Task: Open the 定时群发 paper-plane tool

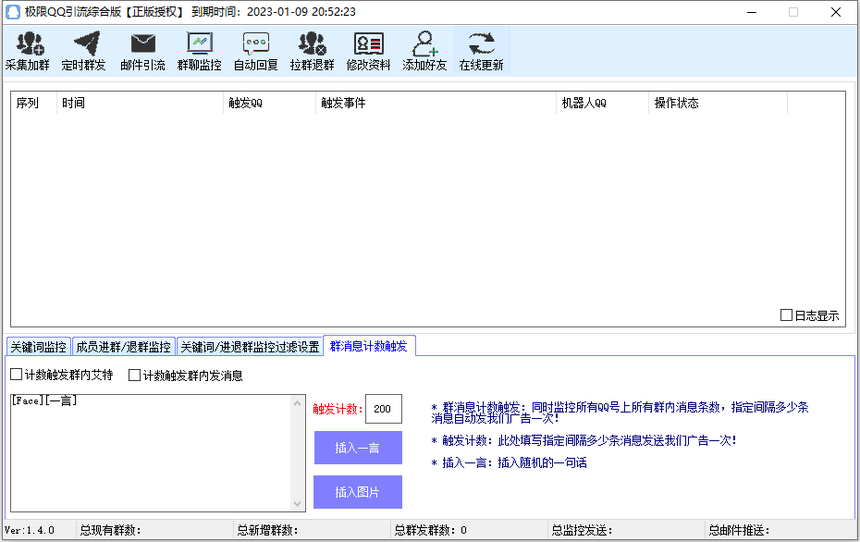Action: [x=84, y=50]
